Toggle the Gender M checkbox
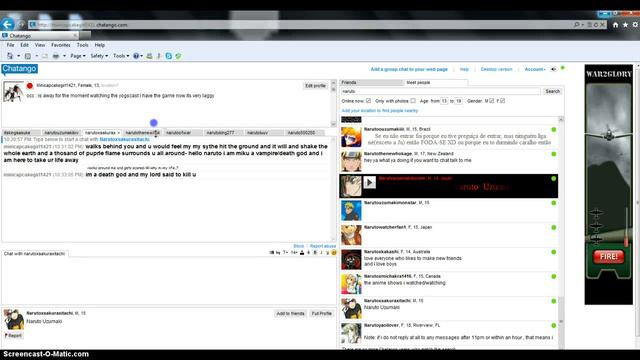Viewport: 640px width, 360px height. [491, 101]
